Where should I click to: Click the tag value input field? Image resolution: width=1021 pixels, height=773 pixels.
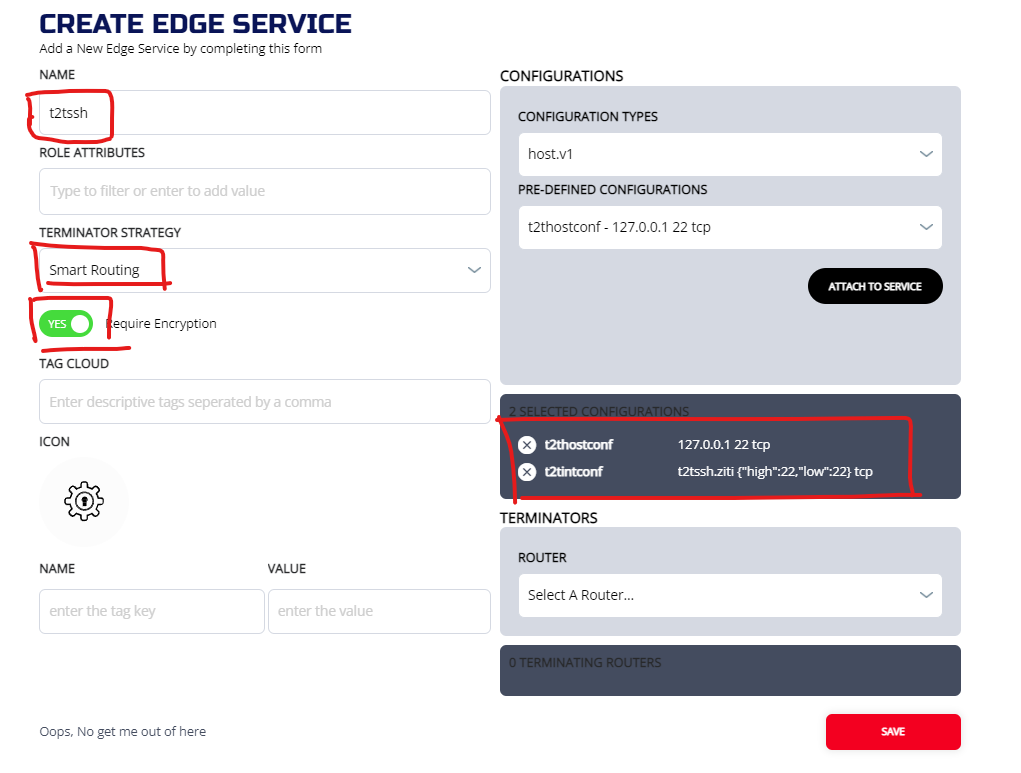pos(379,611)
